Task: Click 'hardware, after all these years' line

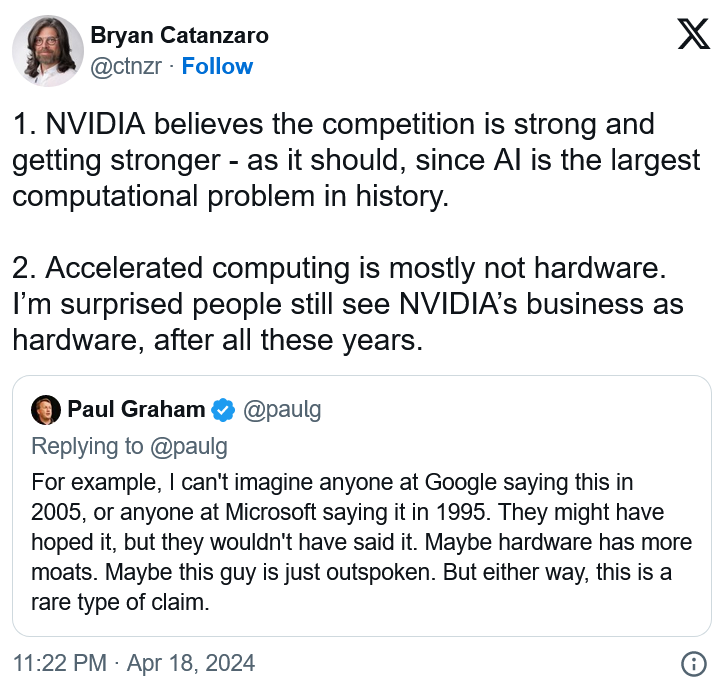Action: [x=218, y=340]
